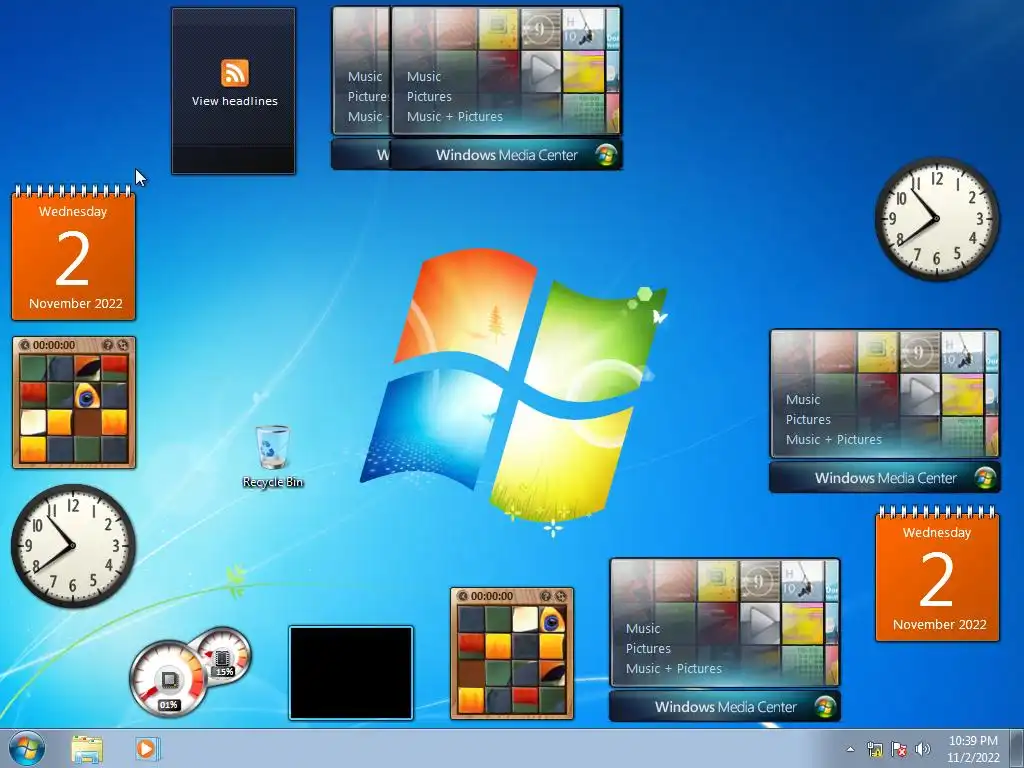The image size is (1024, 768).
Task: Open the Recycle Bin desktop icon
Action: [272, 456]
